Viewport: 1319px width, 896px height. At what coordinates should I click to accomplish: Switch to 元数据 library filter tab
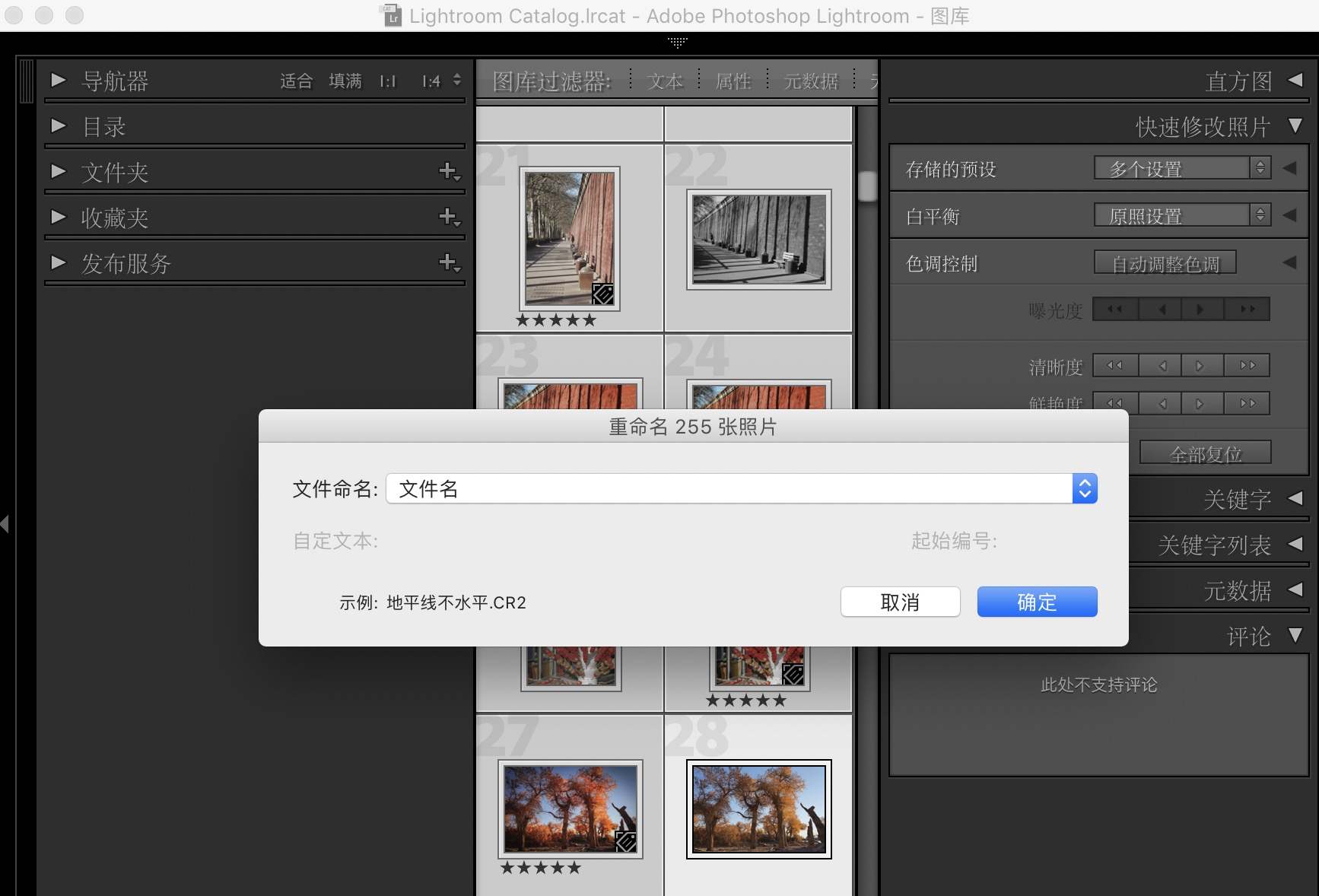pos(811,81)
